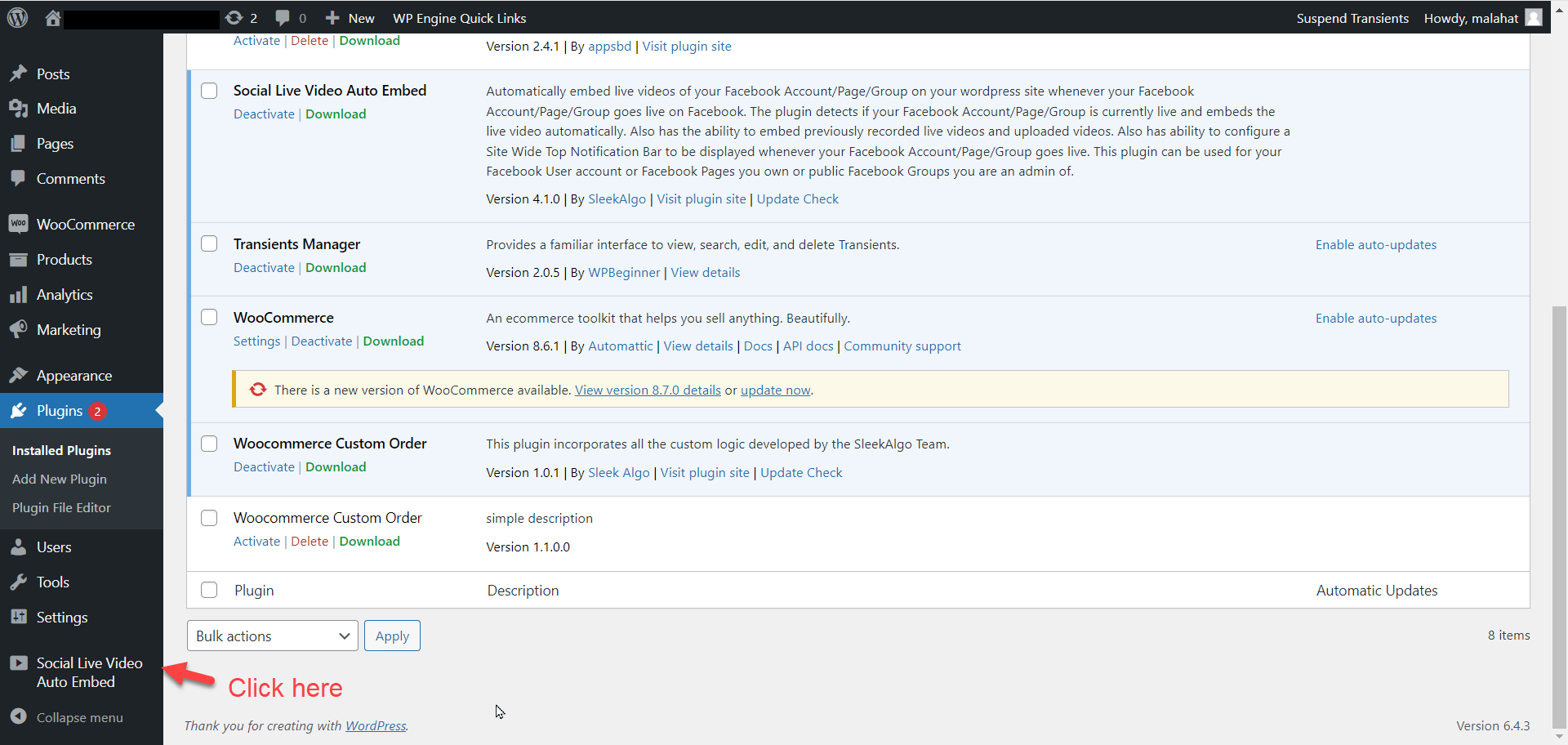Tick the Transients Manager plugin checkbox
Image resolution: width=1568 pixels, height=745 pixels.
(209, 244)
